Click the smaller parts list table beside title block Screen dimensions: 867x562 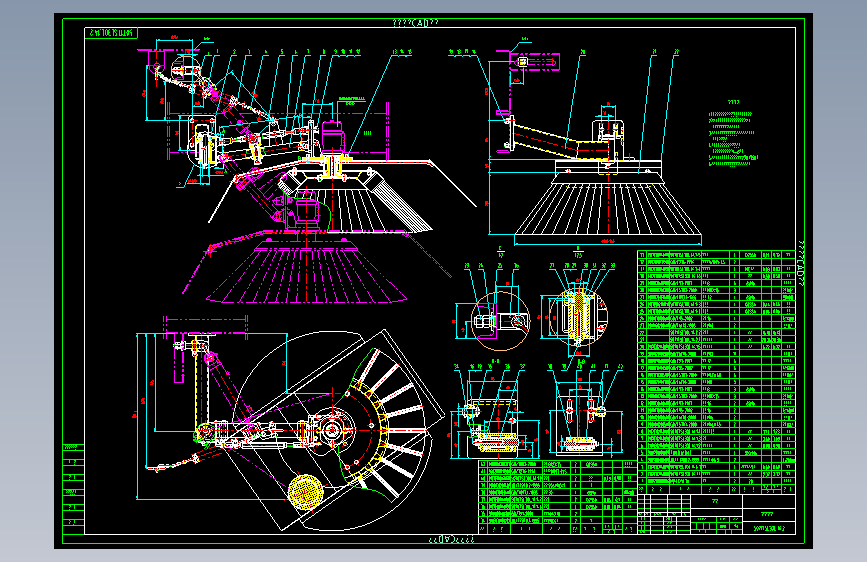(557, 497)
